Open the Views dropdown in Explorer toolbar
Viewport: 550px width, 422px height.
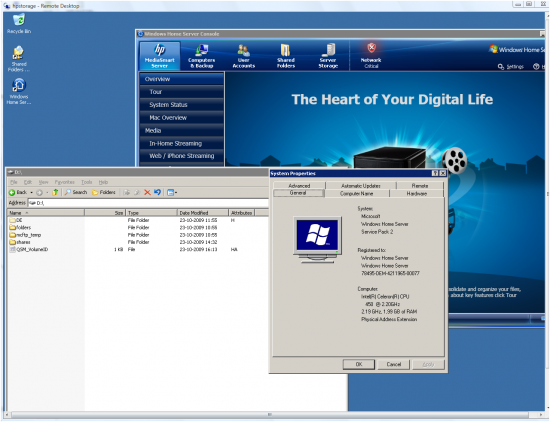pos(172,192)
